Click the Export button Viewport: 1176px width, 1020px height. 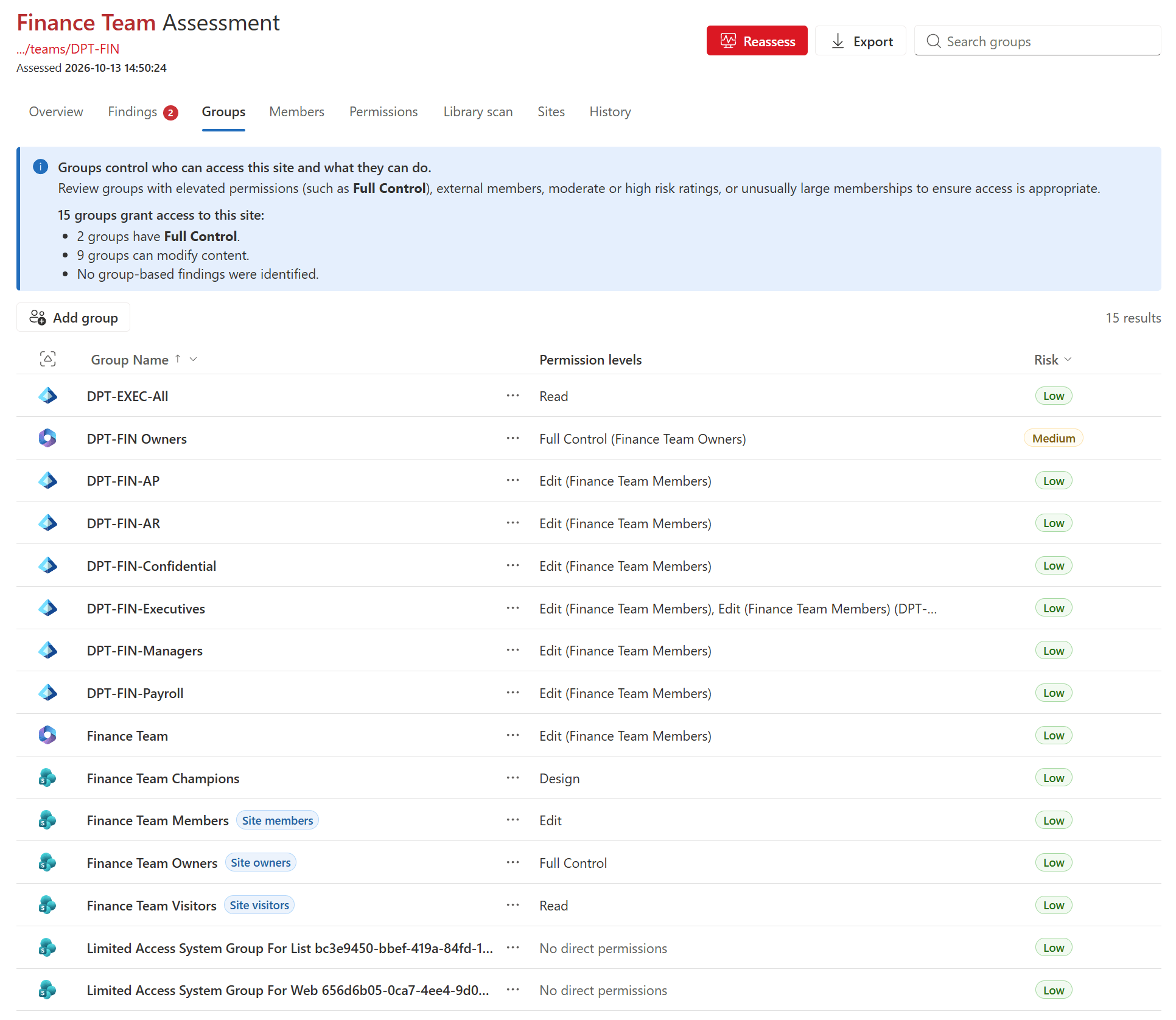pyautogui.click(x=861, y=41)
